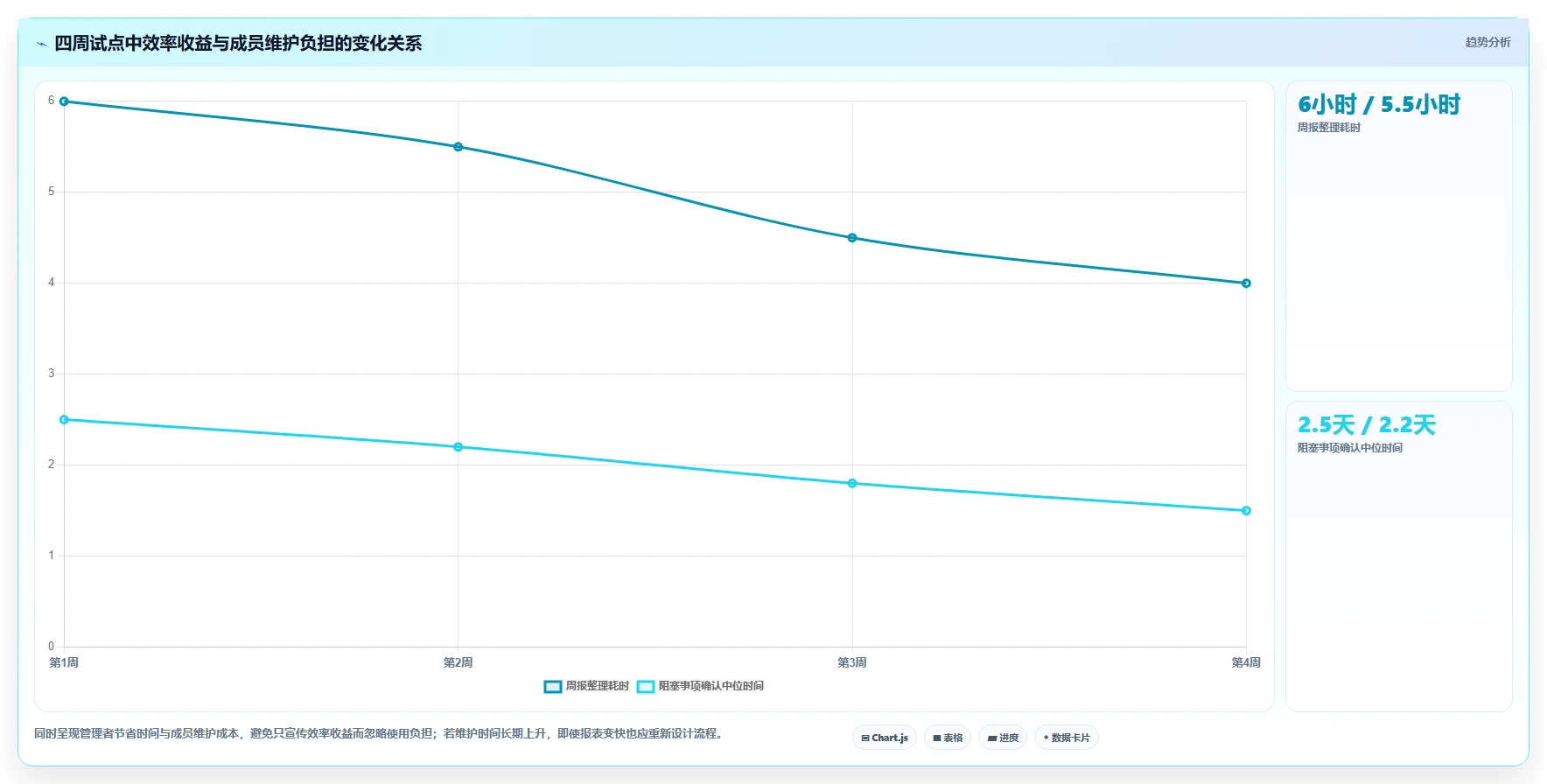Click the trend icon beside the chart title

pyautogui.click(x=41, y=44)
